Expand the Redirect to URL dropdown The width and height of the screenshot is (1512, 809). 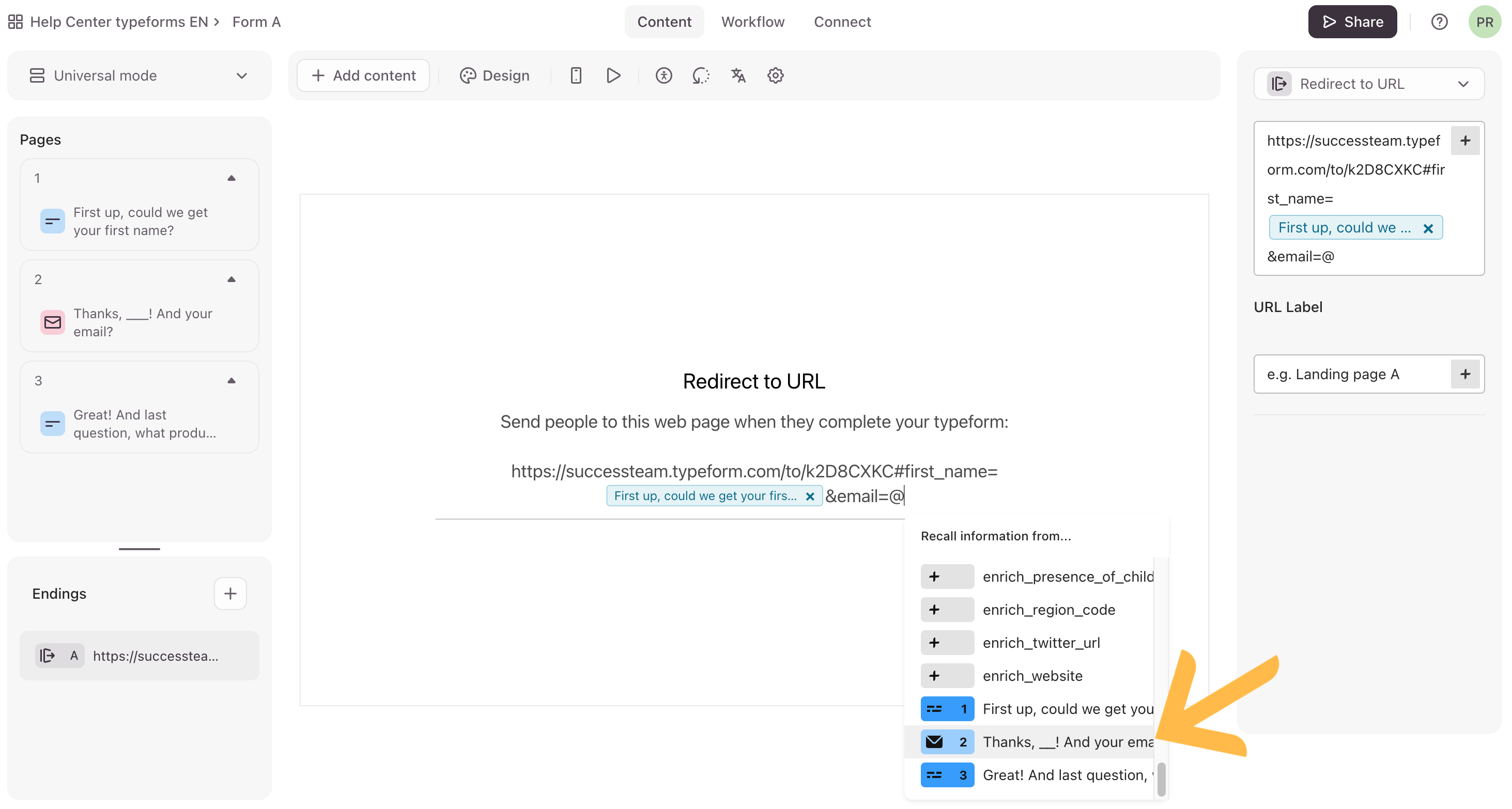pyautogui.click(x=1368, y=84)
